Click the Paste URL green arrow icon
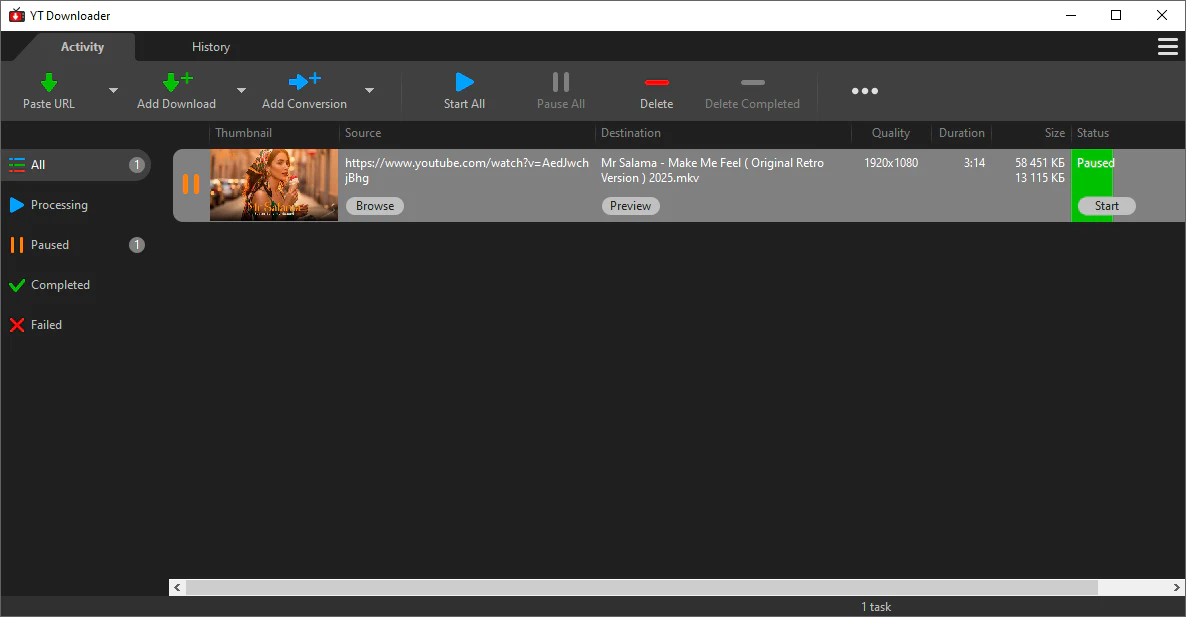Viewport: 1186px width, 617px height. coord(48,82)
